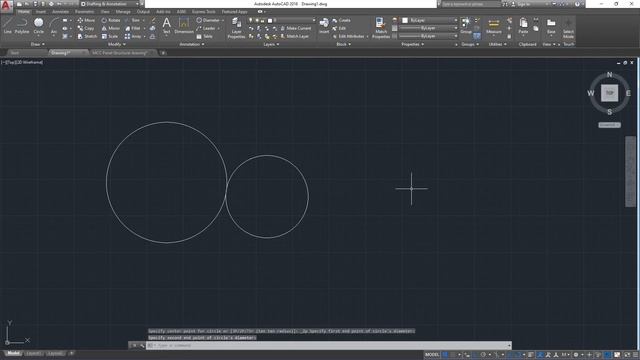Open the Start file tab
Screen dimensions: 640x360
pyautogui.click(x=15, y=53)
